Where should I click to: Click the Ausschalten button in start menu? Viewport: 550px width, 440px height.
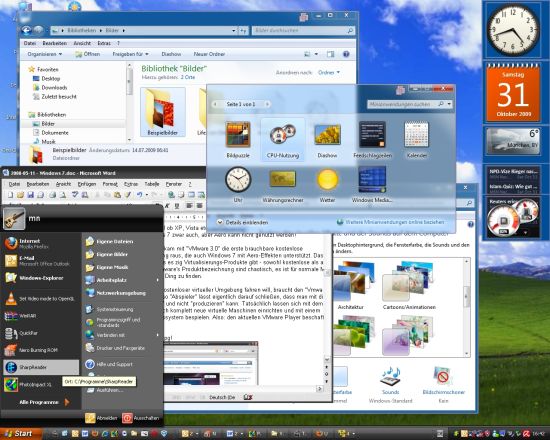coord(141,418)
